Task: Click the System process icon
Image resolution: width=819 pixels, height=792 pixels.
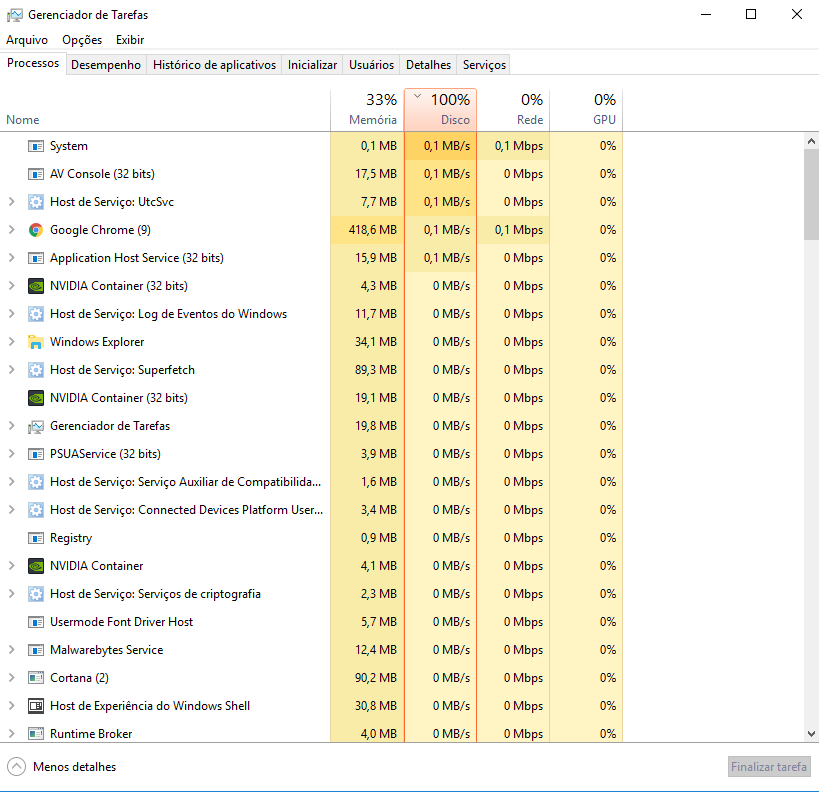Action: point(36,146)
